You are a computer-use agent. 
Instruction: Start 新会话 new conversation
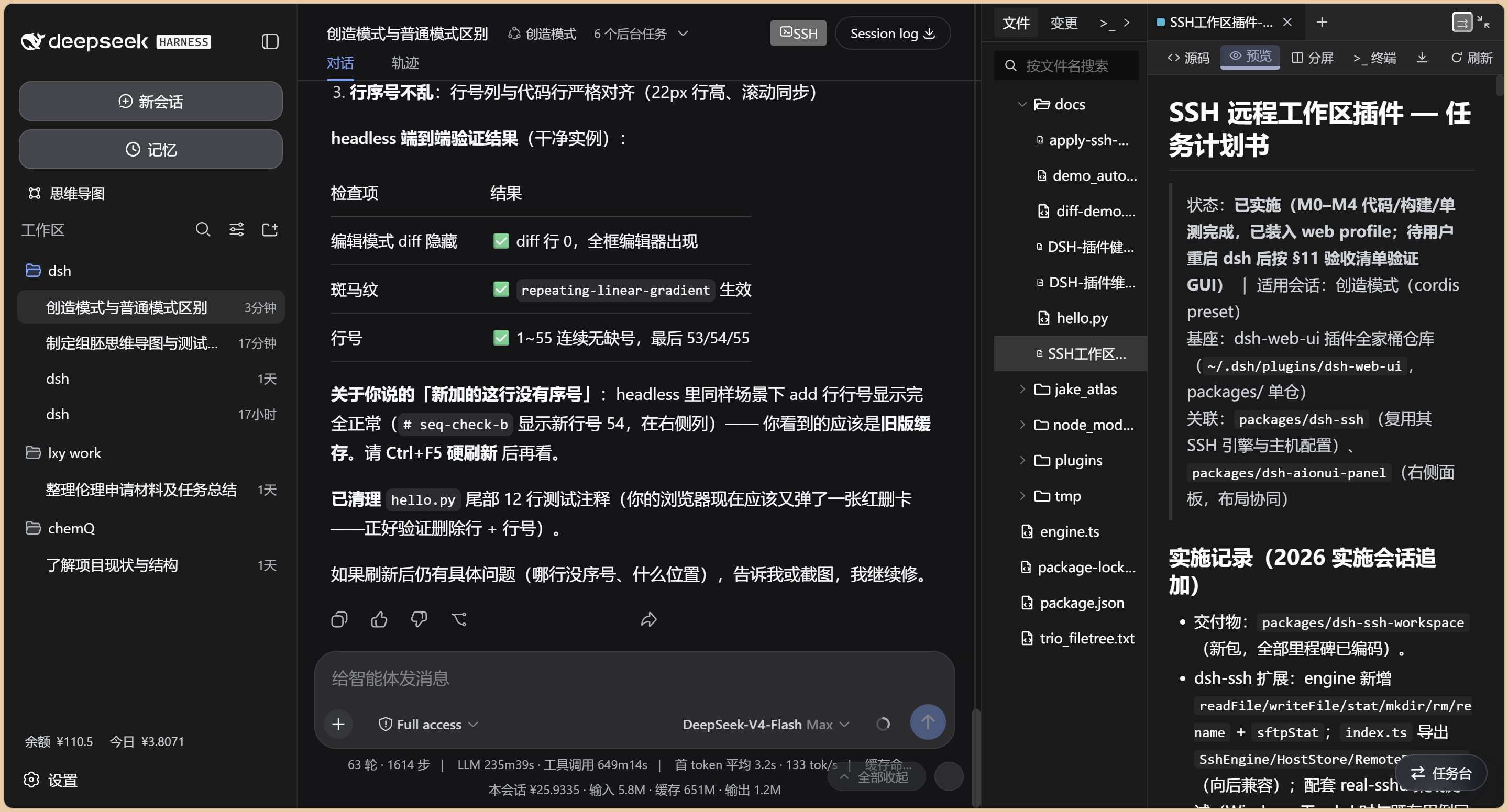(150, 101)
